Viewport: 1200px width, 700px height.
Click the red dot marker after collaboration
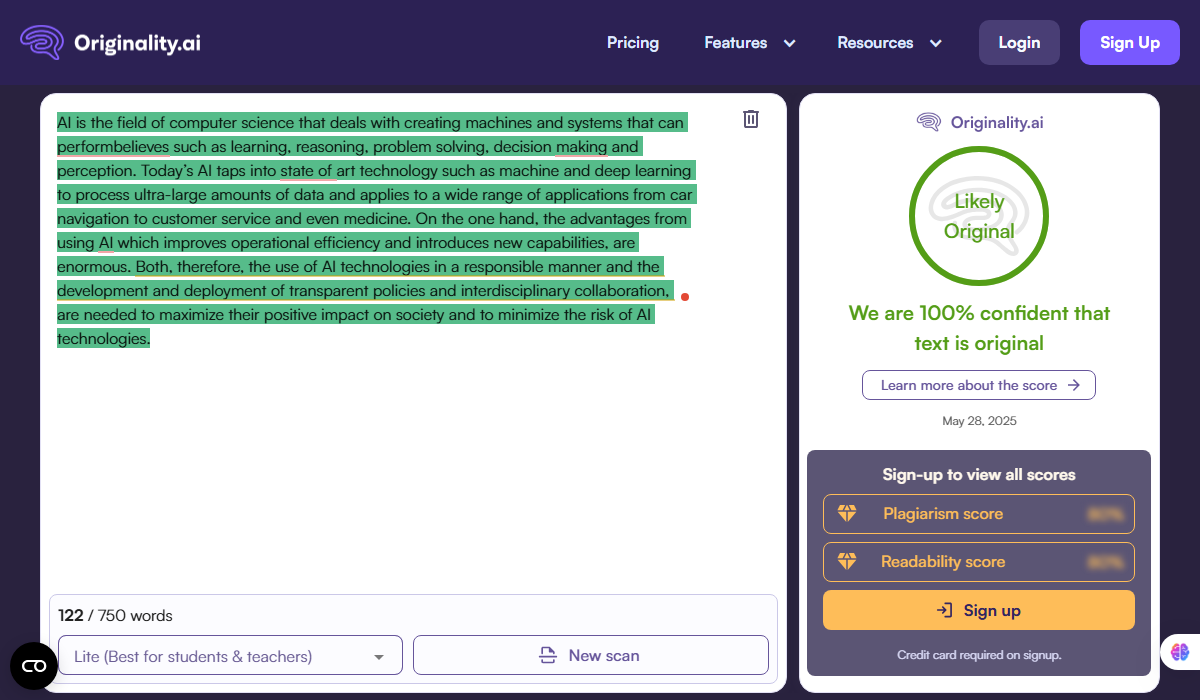coord(684,296)
